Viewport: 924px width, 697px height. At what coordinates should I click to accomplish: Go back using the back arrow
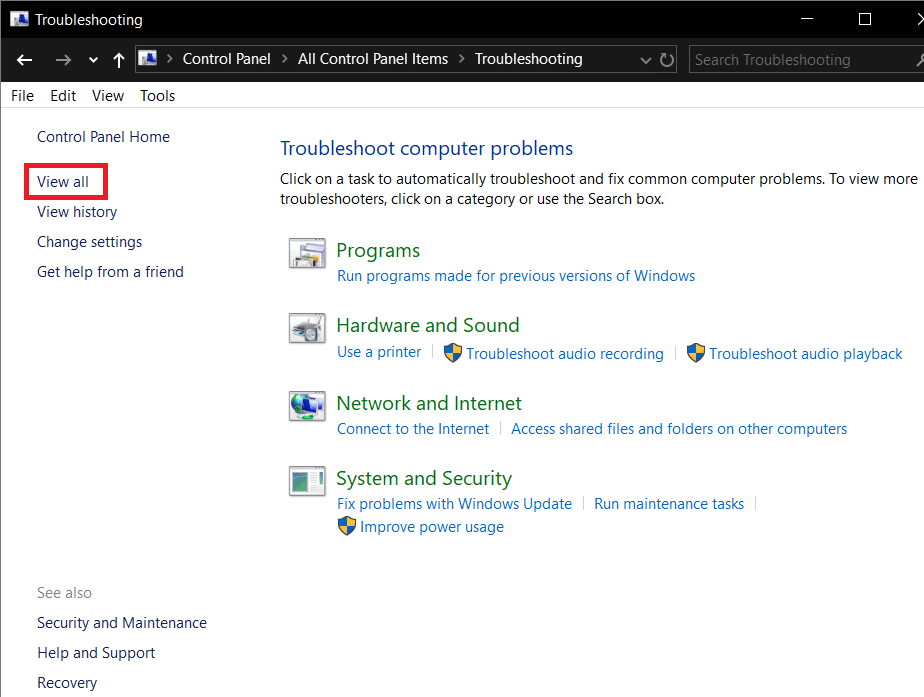pyautogui.click(x=25, y=60)
